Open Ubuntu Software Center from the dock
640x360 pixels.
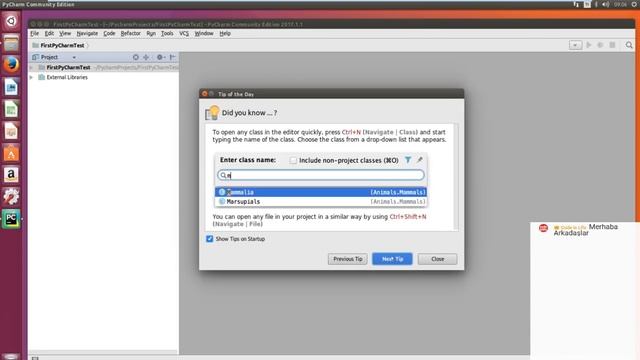pyautogui.click(x=11, y=153)
